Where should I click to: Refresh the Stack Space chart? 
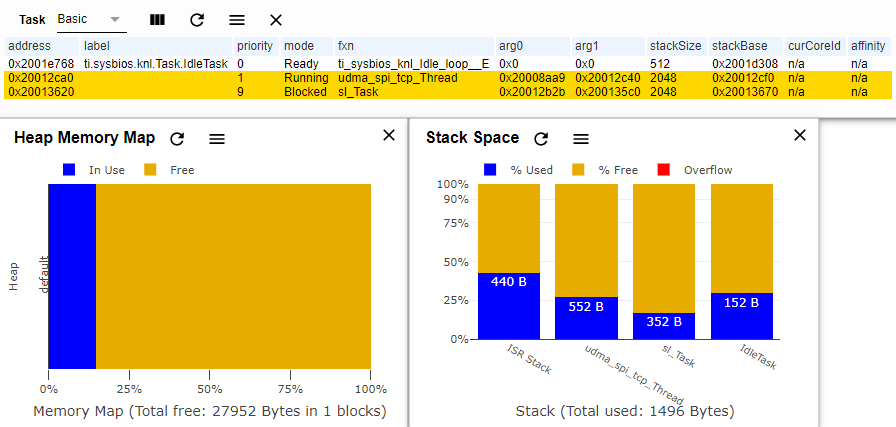(541, 138)
